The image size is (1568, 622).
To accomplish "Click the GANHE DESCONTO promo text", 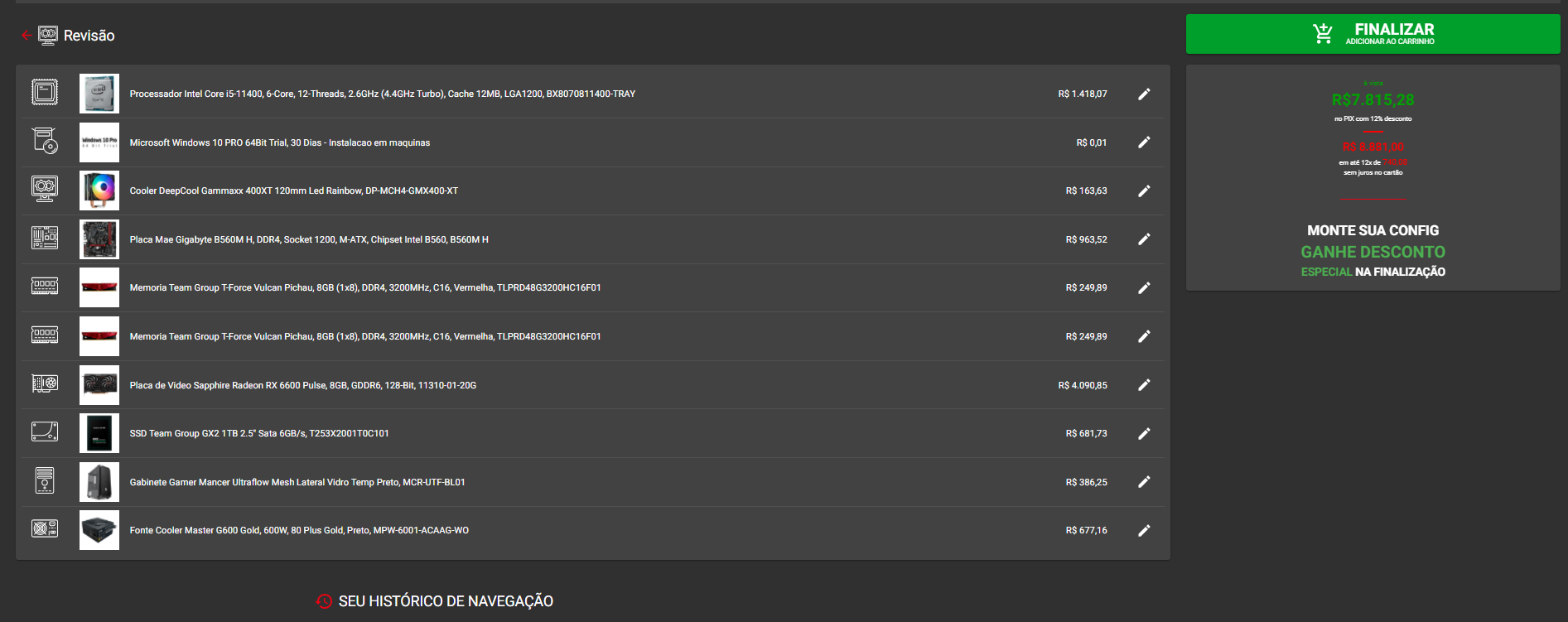I will click(1373, 252).
